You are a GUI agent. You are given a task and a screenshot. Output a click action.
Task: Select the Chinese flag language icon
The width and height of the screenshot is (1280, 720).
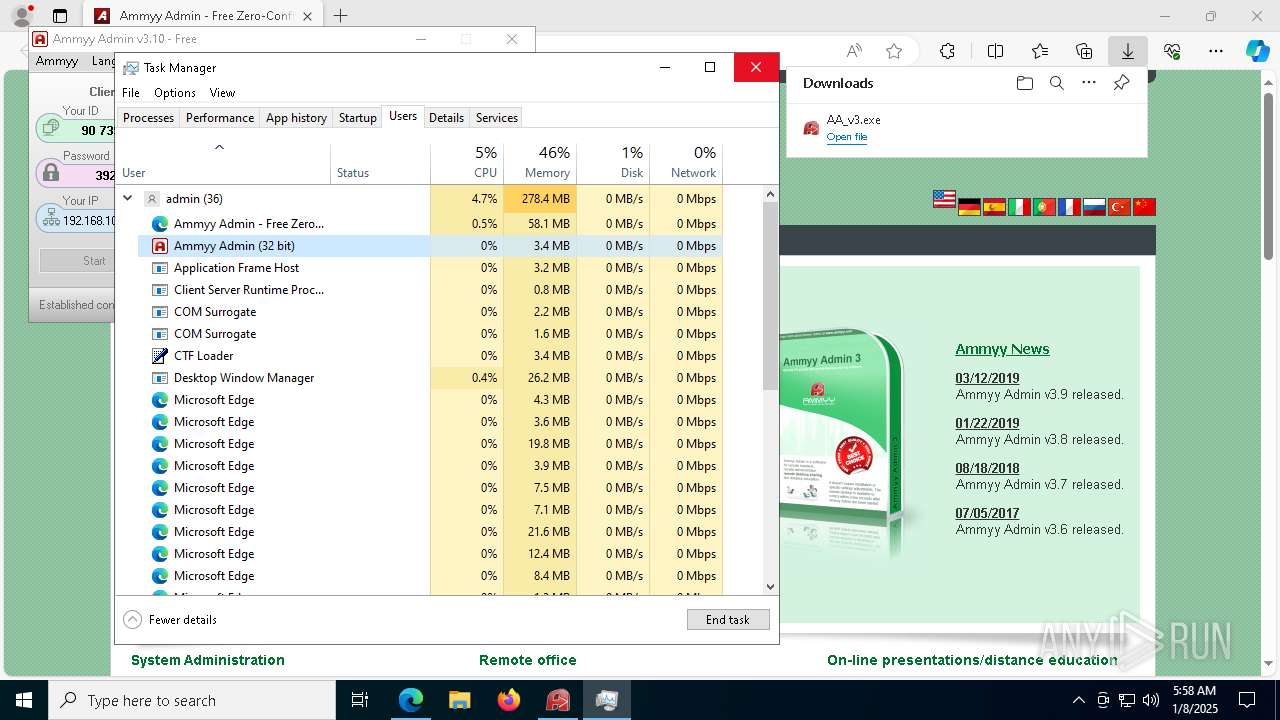(x=1144, y=207)
